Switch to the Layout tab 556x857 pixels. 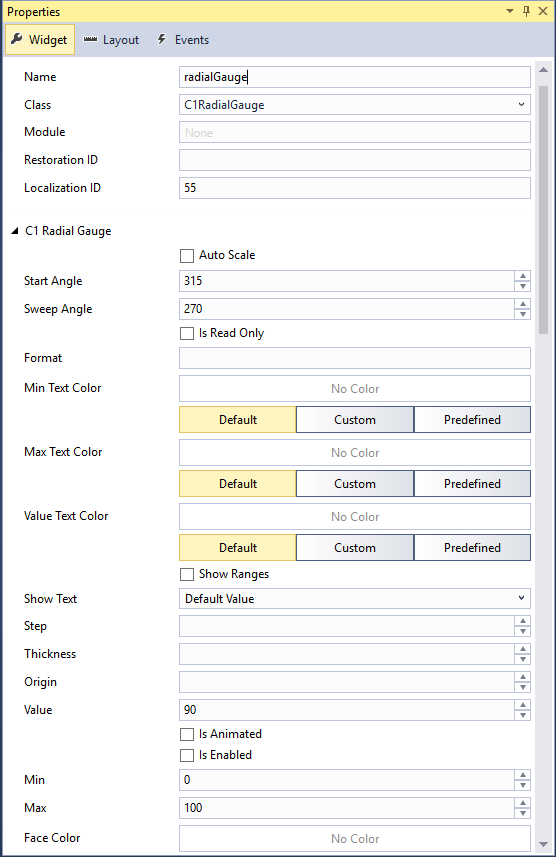(111, 40)
